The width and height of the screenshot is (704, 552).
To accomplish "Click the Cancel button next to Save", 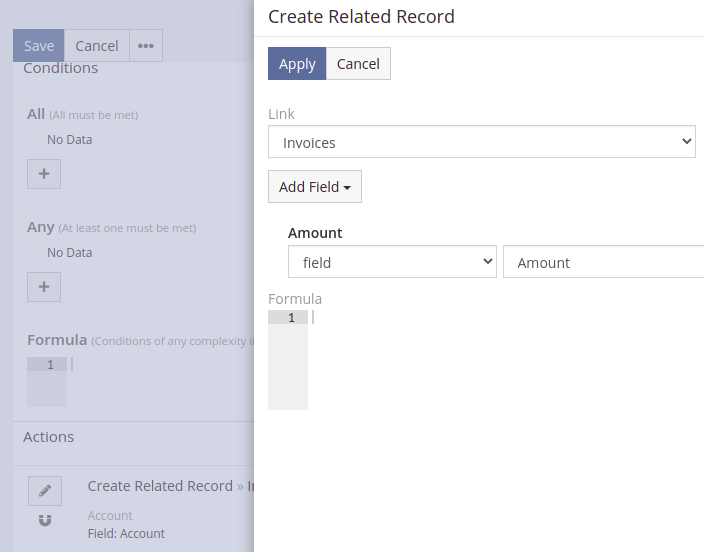I will tap(97, 46).
